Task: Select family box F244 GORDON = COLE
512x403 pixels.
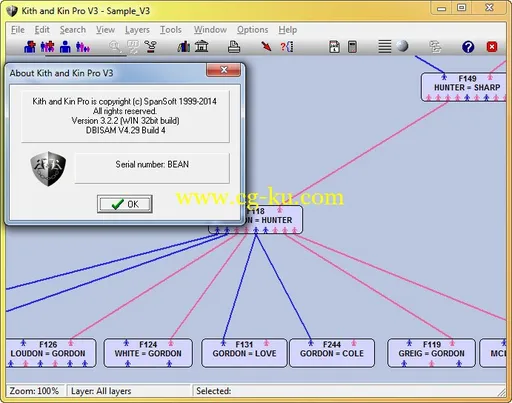Action: click(332, 353)
